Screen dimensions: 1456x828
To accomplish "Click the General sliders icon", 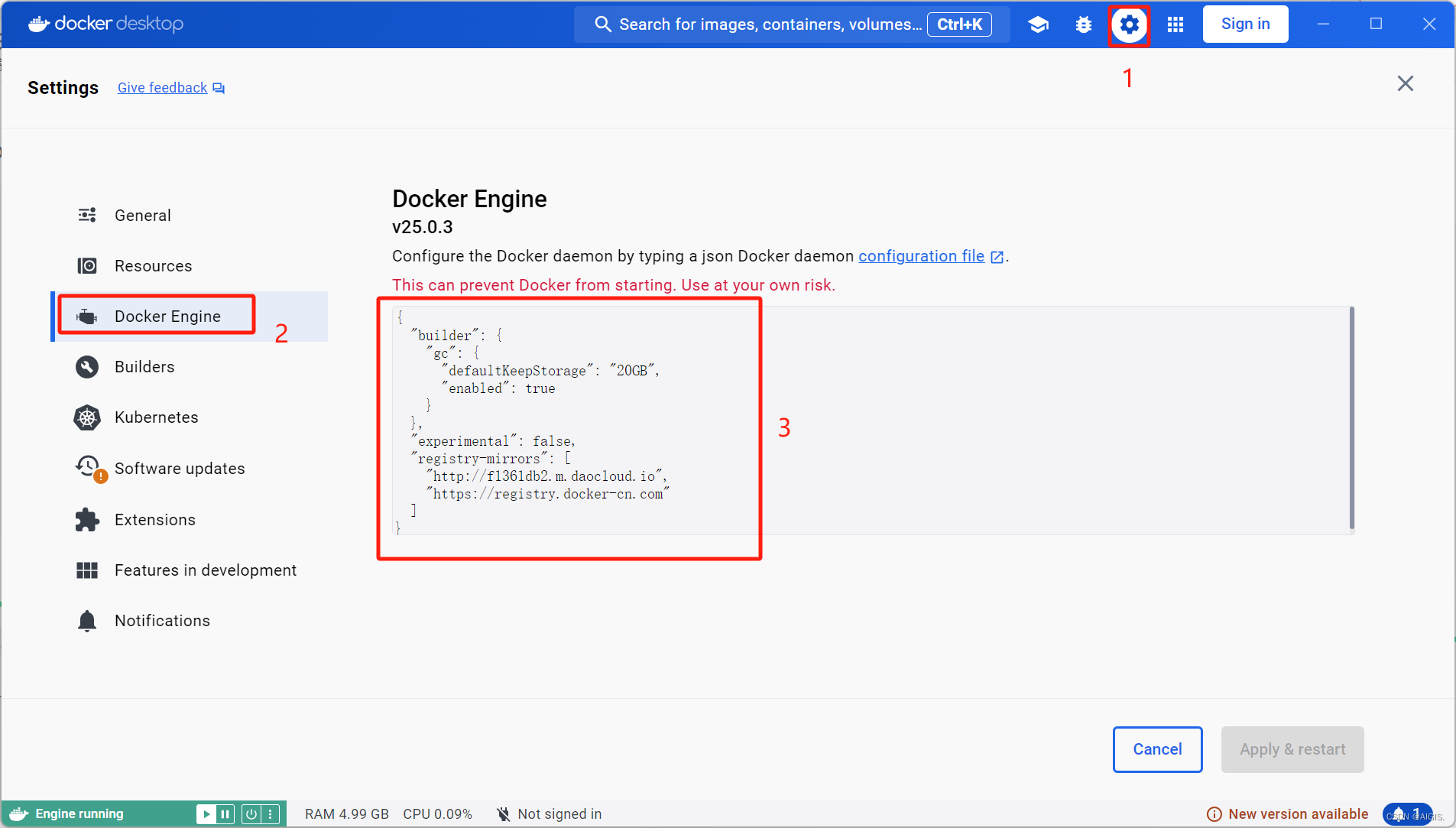I will [x=87, y=215].
